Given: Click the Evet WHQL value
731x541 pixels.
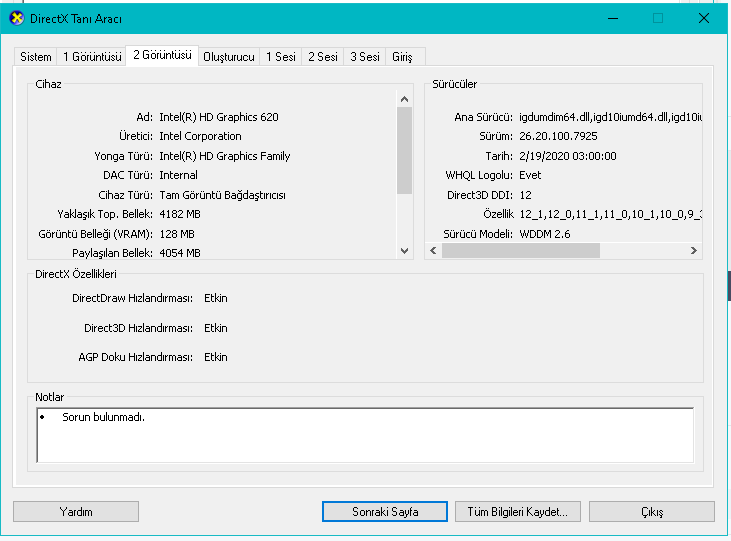Looking at the screenshot, I should pos(530,175).
